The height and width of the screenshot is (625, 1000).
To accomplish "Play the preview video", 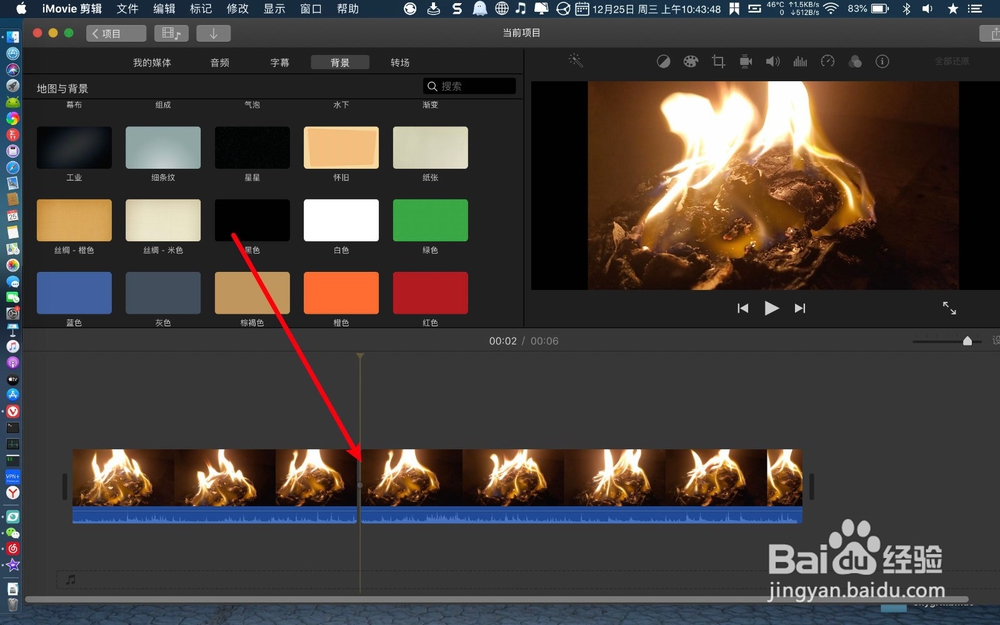I will pos(771,308).
